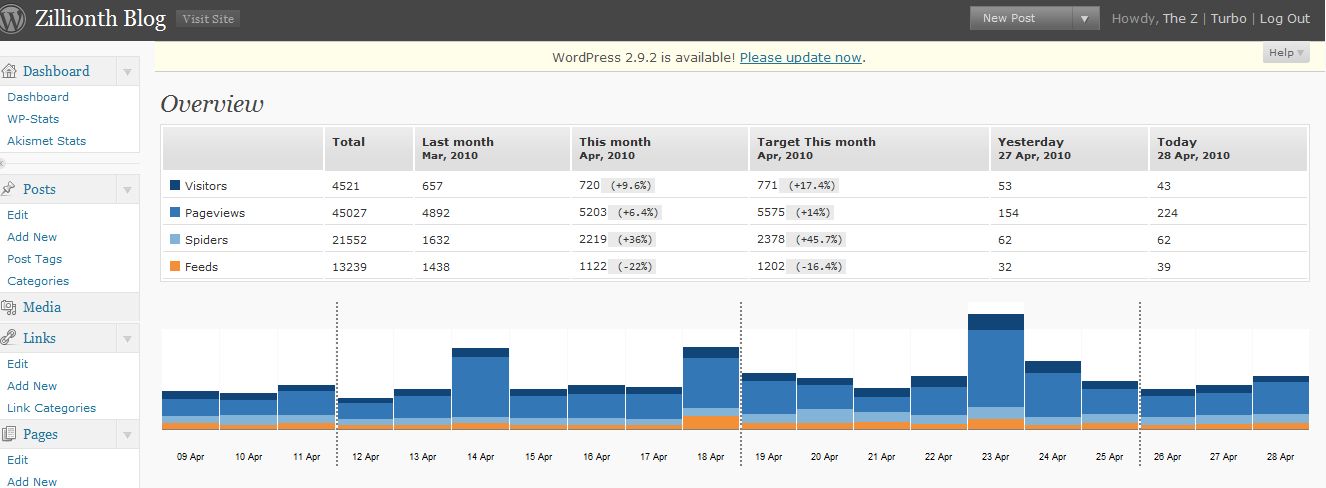Open the Pages menu heading
1326x488 pixels.
pyautogui.click(x=40, y=434)
